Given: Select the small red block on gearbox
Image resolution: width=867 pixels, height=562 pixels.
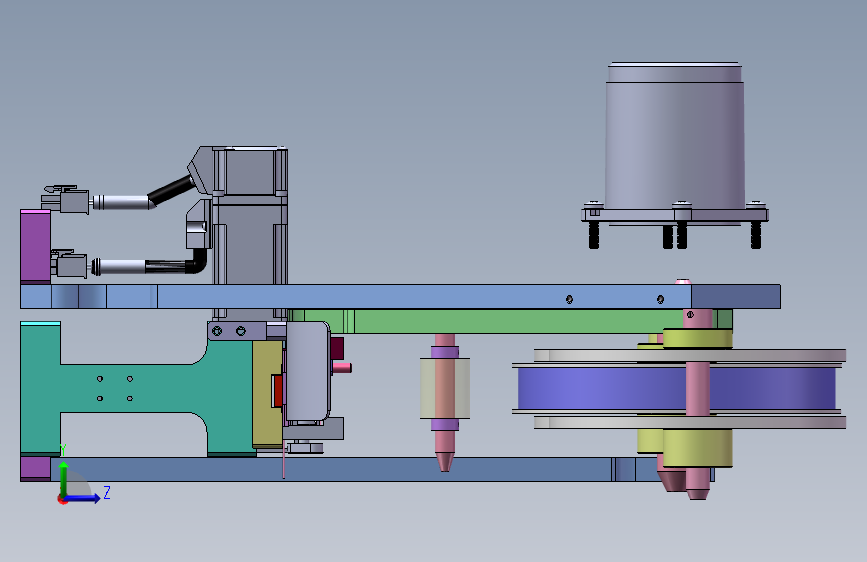Looking at the screenshot, I should 276,390.
